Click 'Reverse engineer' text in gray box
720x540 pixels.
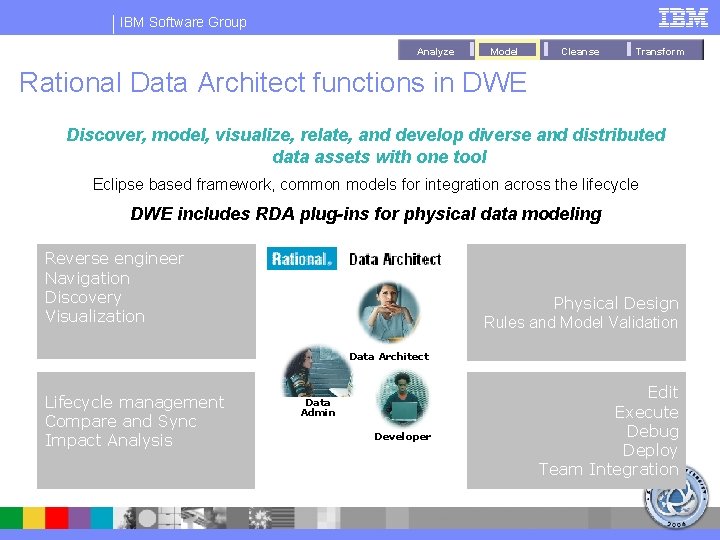coord(114,259)
